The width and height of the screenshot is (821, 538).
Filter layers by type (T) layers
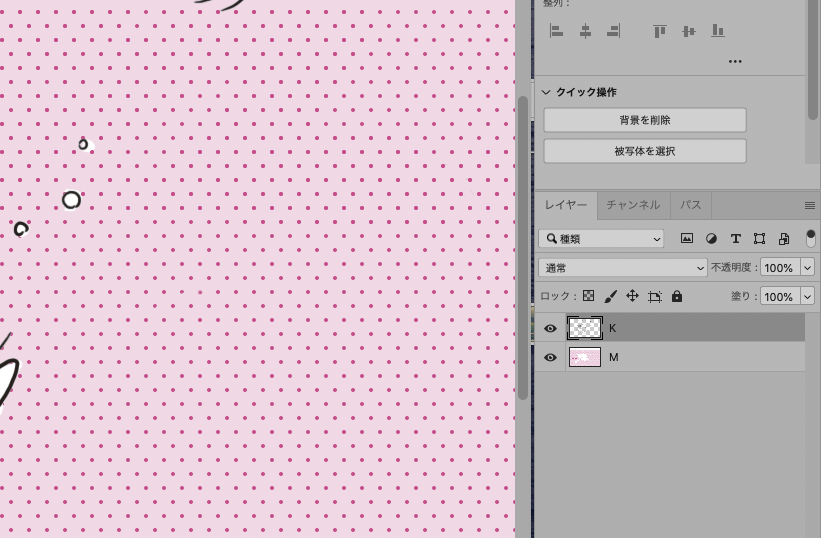[x=736, y=239]
